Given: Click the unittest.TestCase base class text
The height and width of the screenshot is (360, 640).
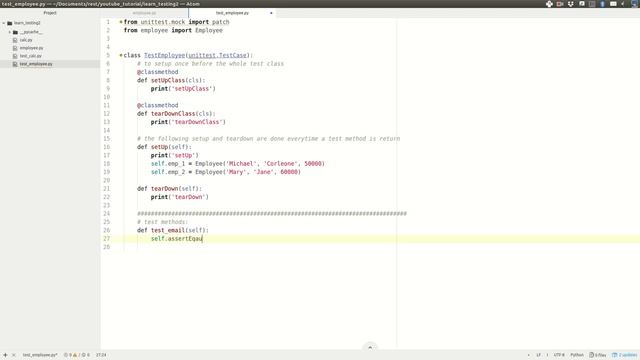Looking at the screenshot, I should tap(217, 55).
